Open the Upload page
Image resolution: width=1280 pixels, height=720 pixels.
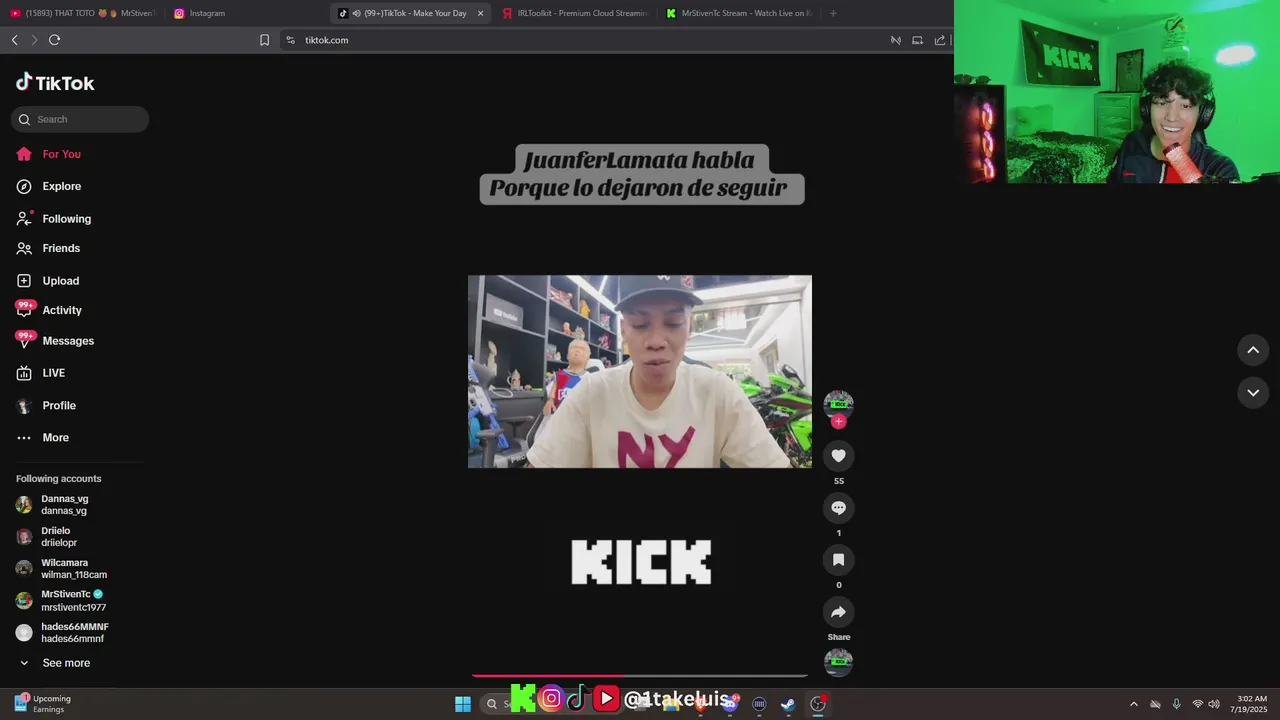click(x=47, y=281)
